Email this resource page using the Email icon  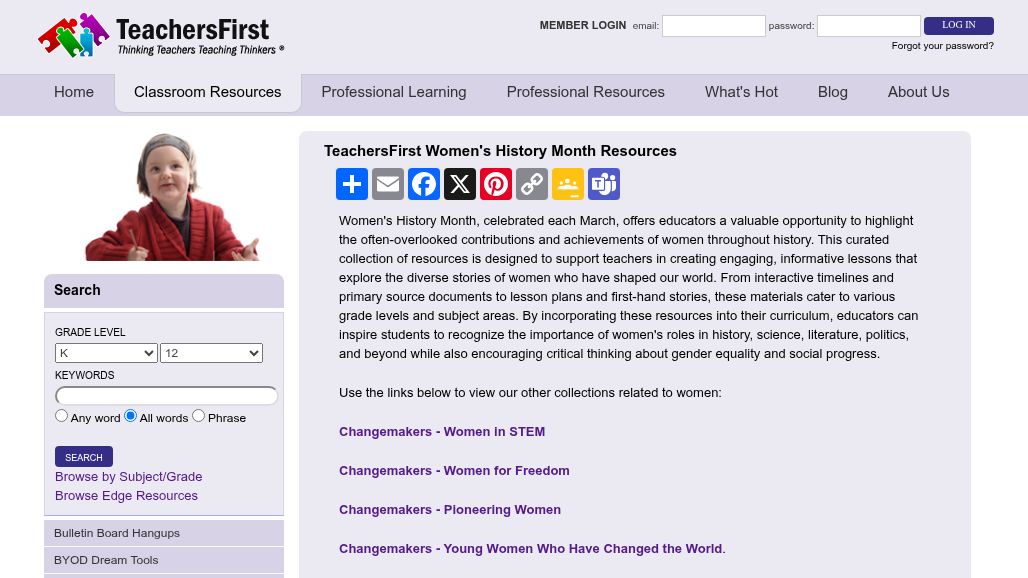pyautogui.click(x=388, y=184)
